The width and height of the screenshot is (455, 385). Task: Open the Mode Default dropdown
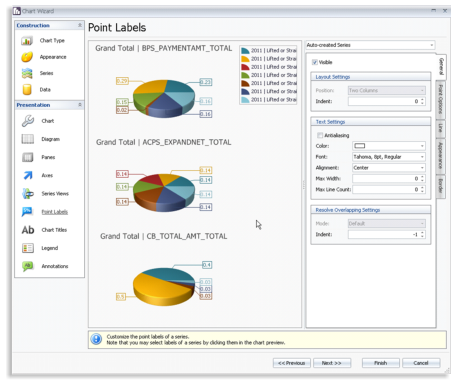(x=386, y=223)
